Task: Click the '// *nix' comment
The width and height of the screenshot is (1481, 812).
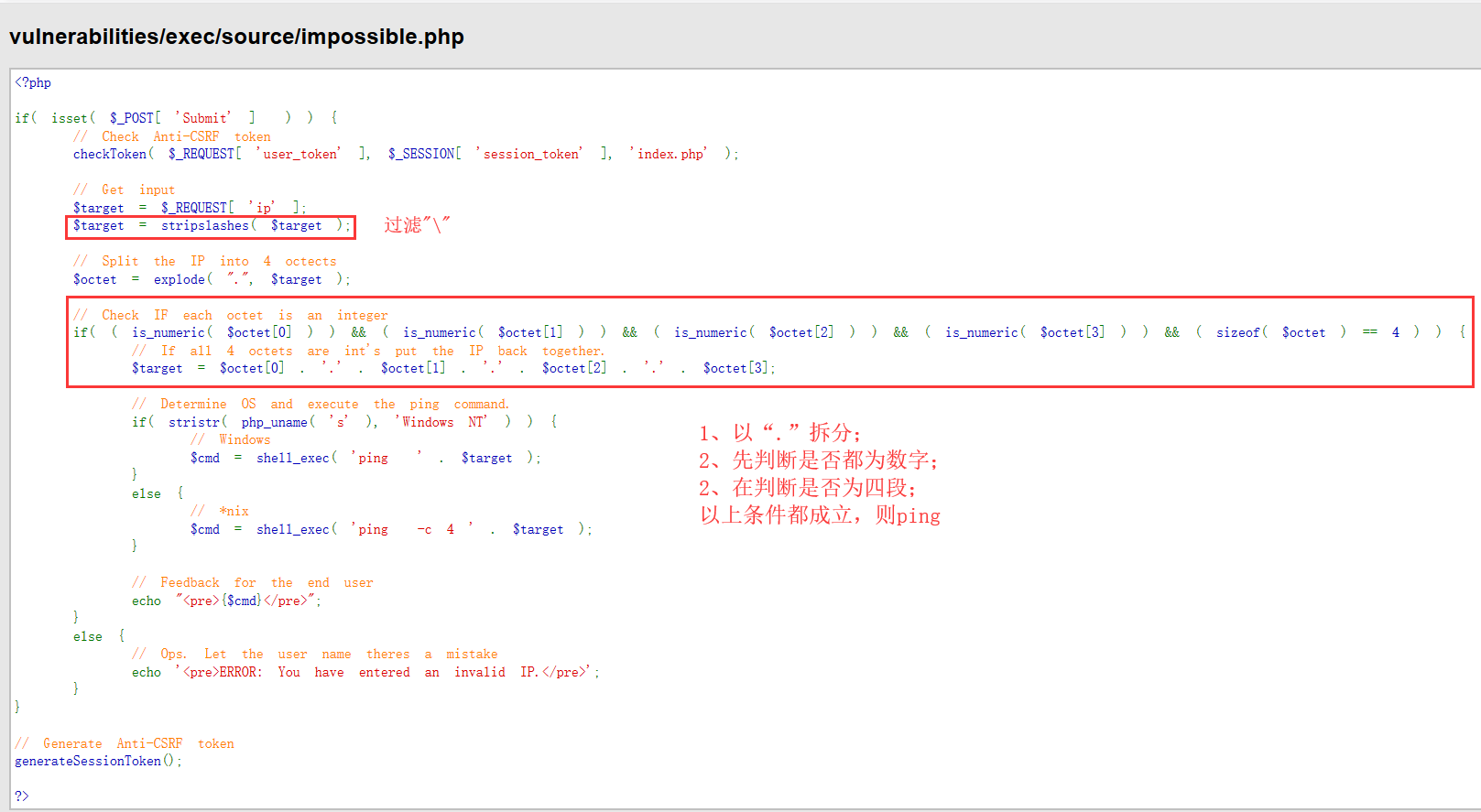Action: [x=220, y=511]
